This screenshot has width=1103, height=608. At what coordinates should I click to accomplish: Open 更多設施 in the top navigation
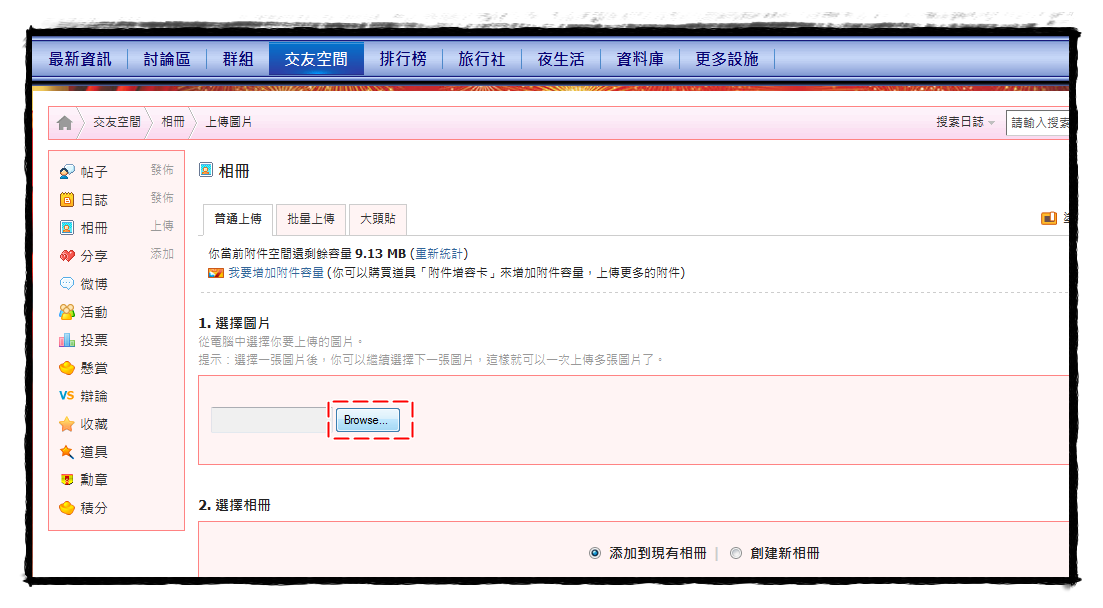coord(727,59)
